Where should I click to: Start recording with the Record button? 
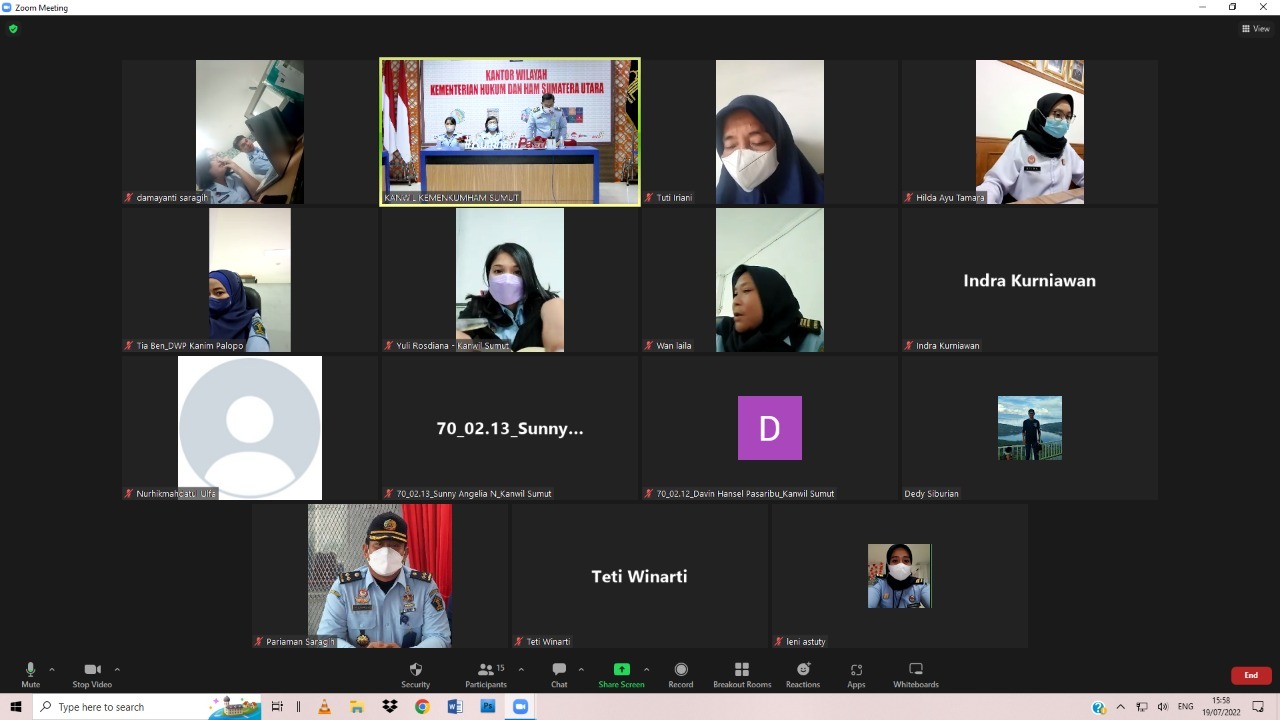pyautogui.click(x=681, y=670)
